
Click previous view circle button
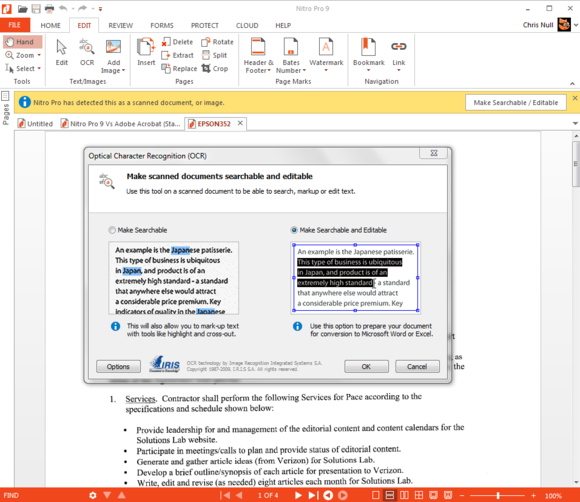pos(328,495)
